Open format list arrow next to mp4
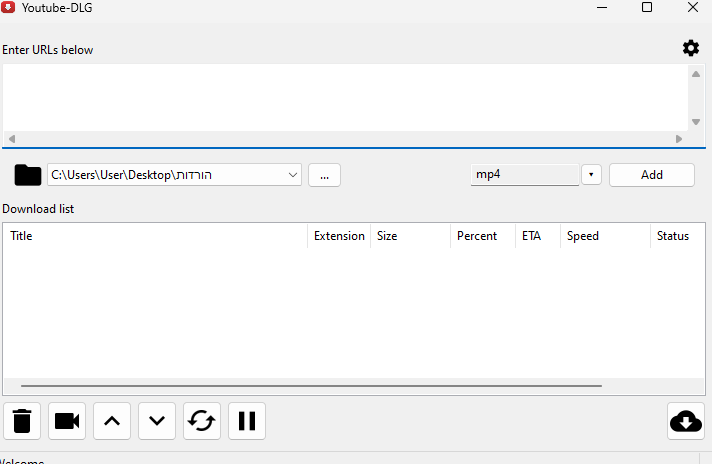Viewport: 712px width, 464px height. tap(591, 174)
